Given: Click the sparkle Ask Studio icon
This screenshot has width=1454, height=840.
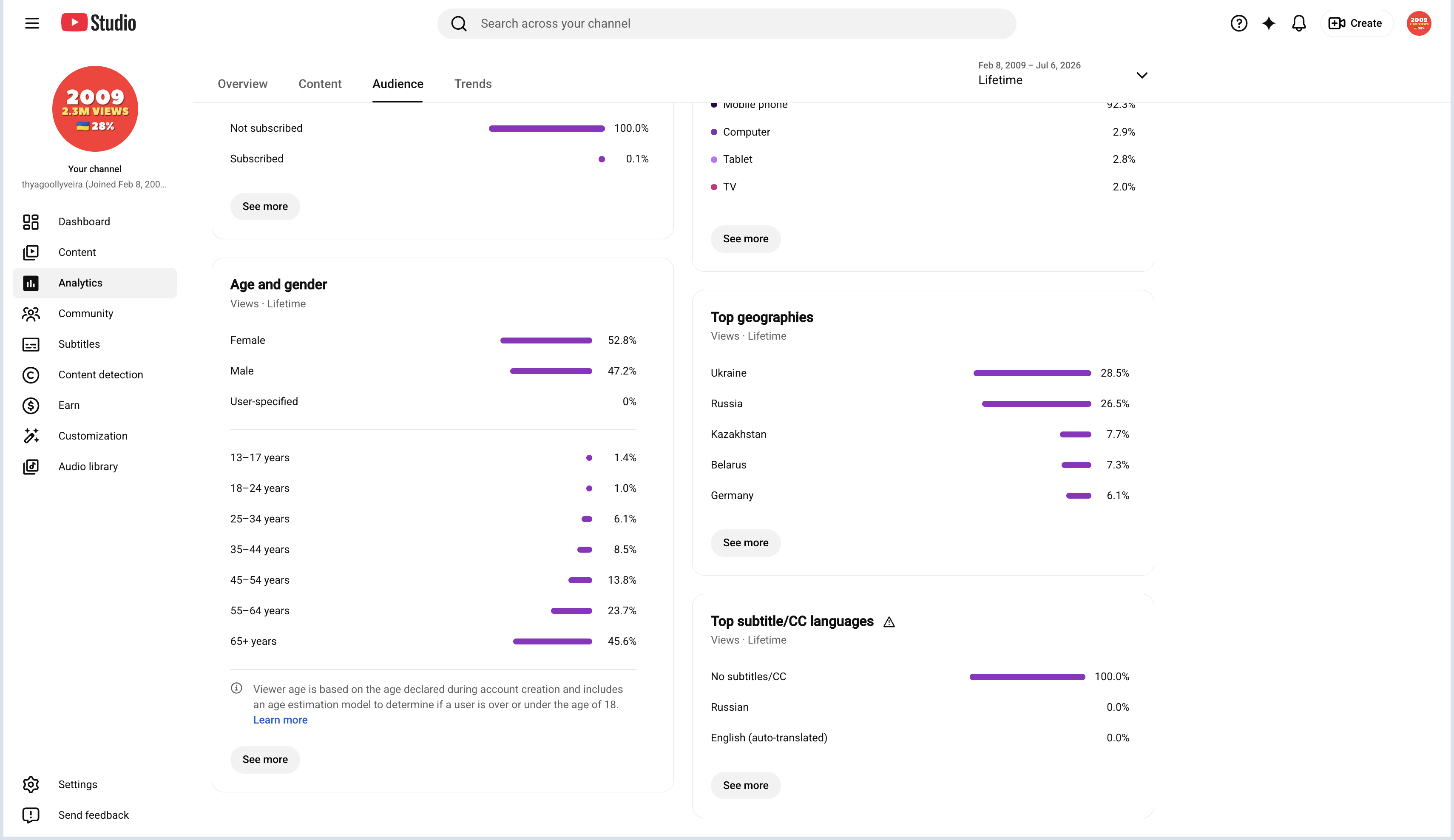Looking at the screenshot, I should coord(1268,23).
